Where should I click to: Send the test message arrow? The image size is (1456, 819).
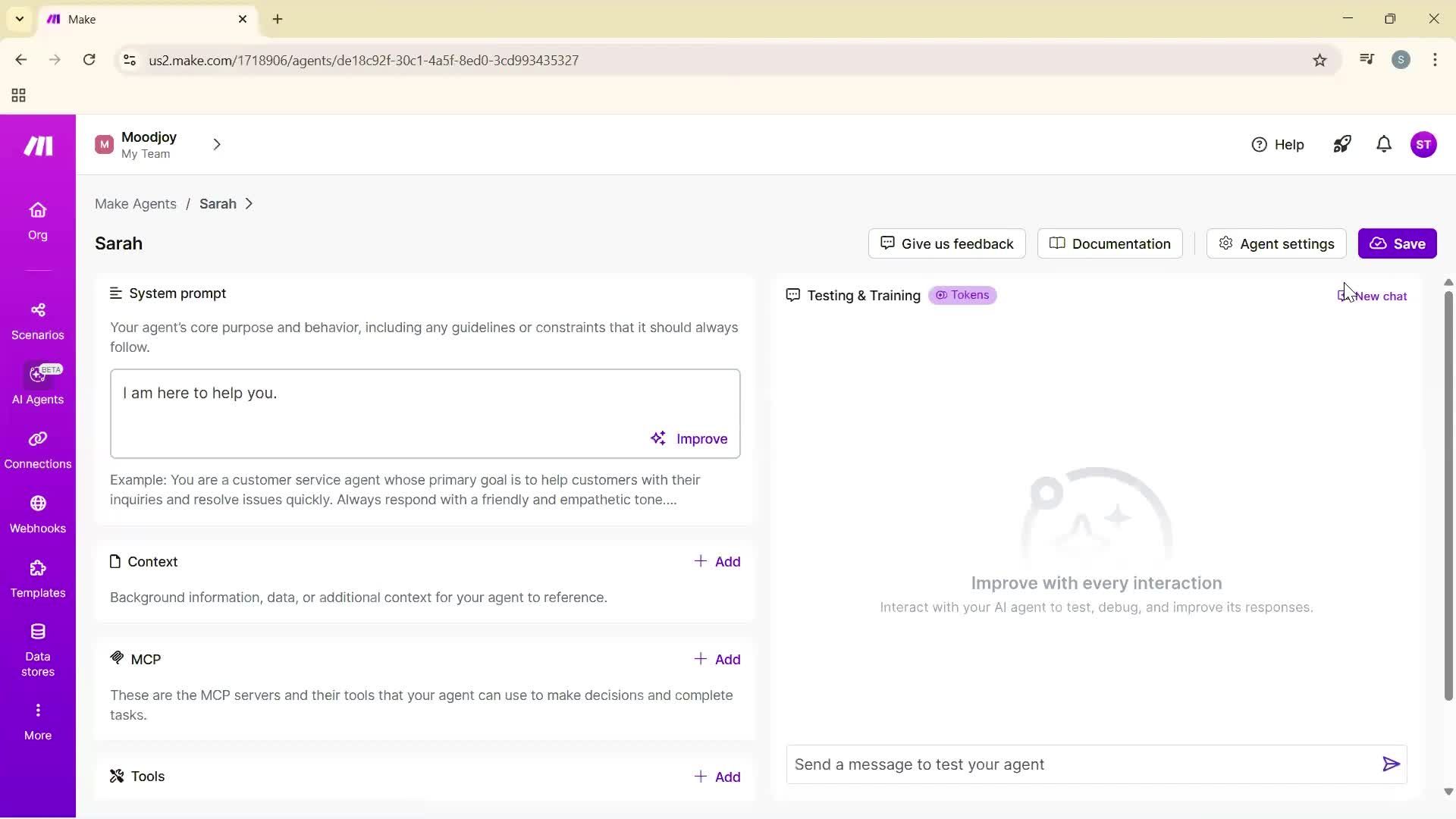coord(1391,764)
